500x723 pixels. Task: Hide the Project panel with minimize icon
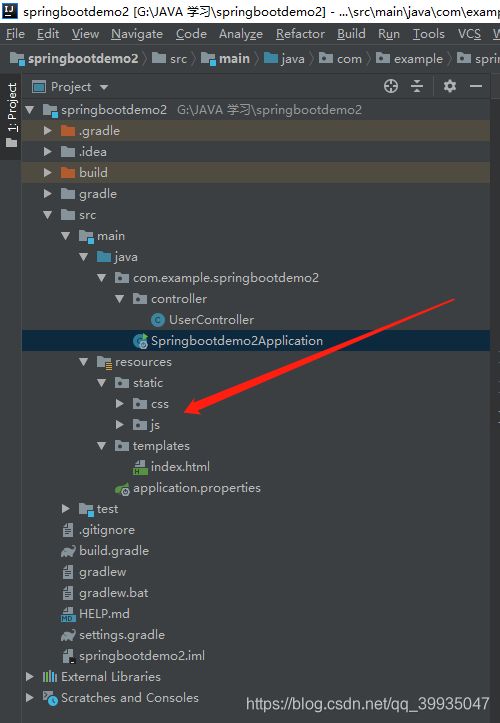point(476,86)
